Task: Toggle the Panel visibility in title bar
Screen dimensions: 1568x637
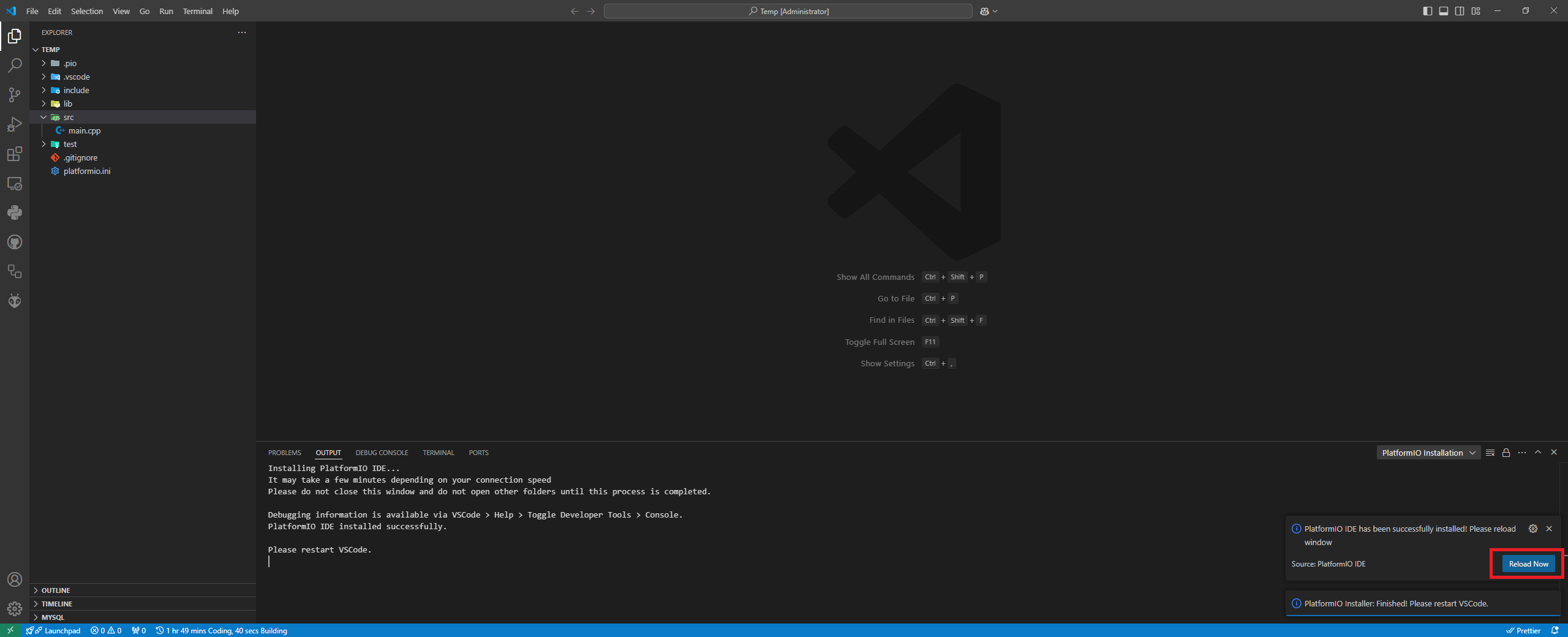Action: click(1444, 11)
